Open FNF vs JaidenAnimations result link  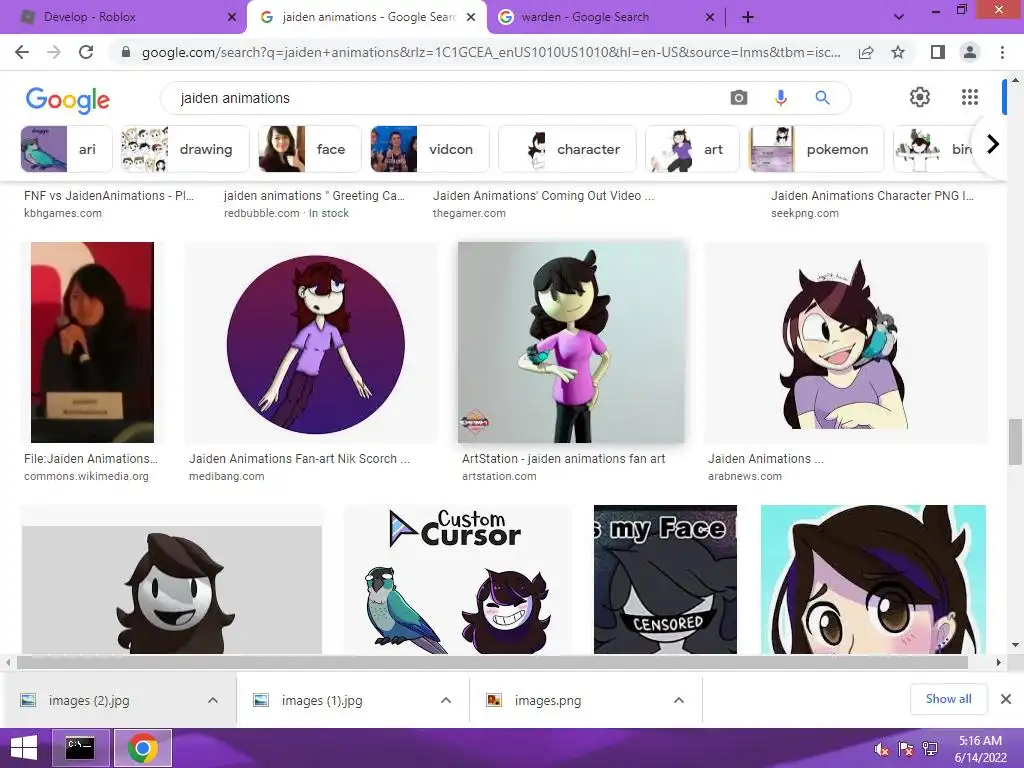click(x=108, y=196)
